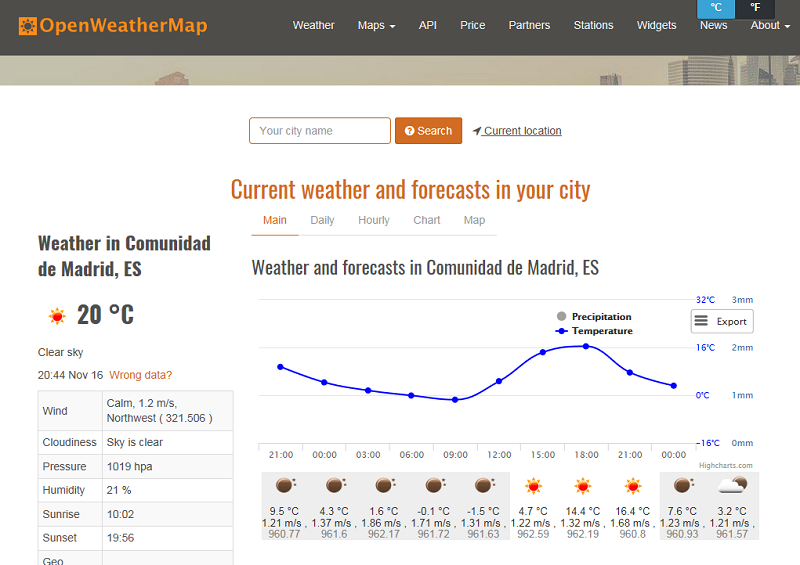Open the chart Export menu
Screen dimensions: 800x565
[722, 322]
